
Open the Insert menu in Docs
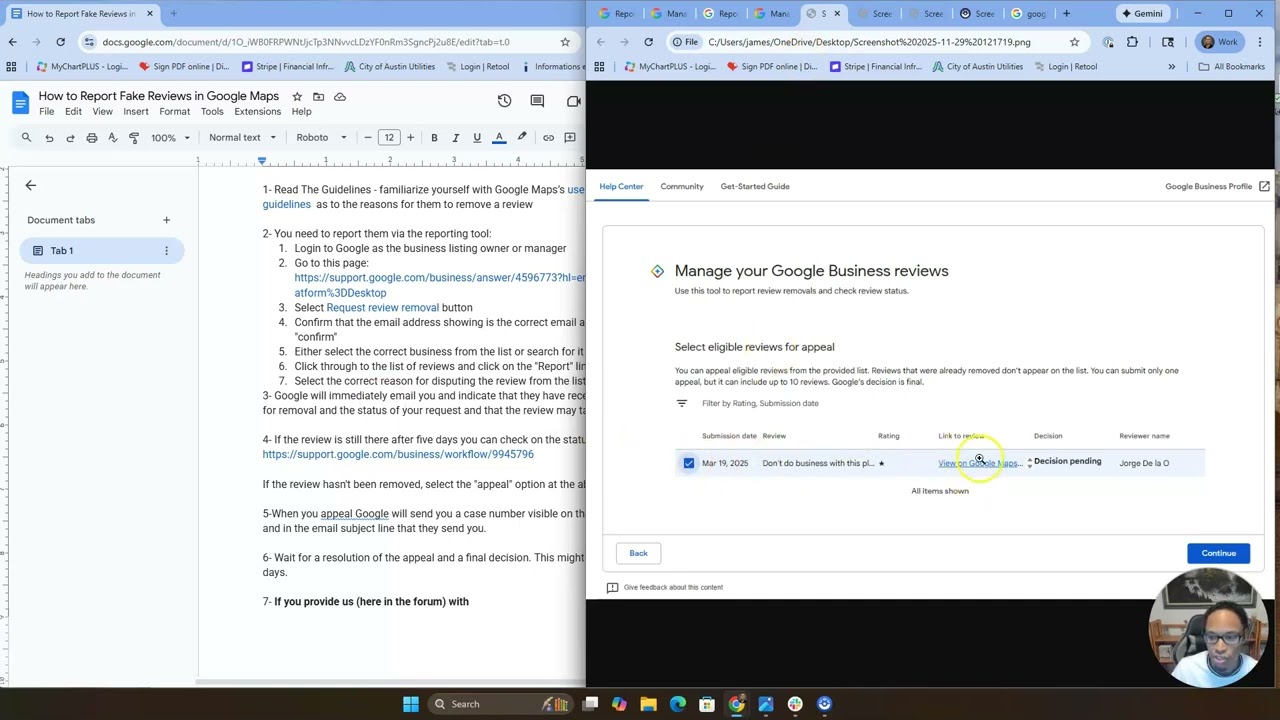tap(136, 112)
